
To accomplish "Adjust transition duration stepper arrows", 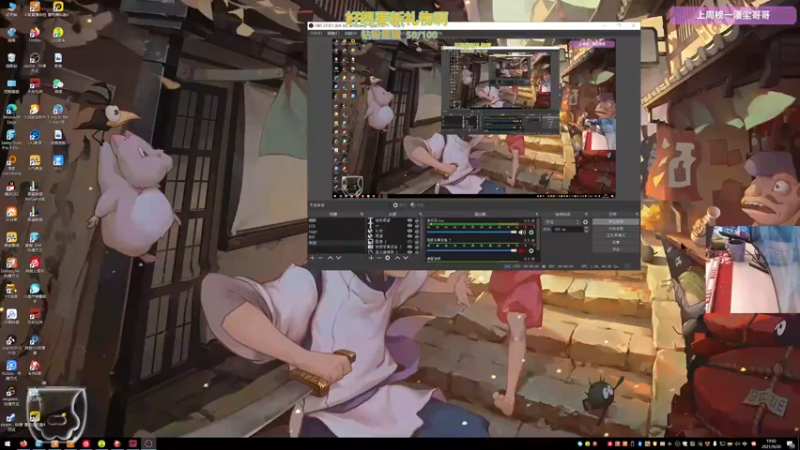I will pyautogui.click(x=586, y=230).
